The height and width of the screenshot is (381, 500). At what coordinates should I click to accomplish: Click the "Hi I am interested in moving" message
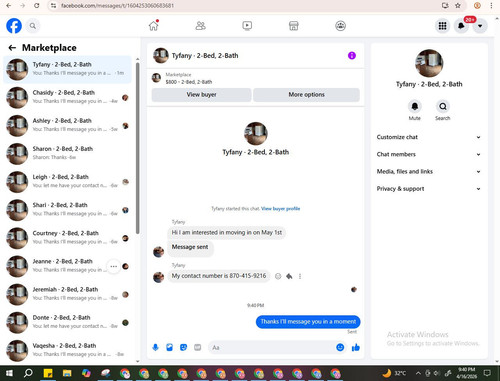[x=227, y=232]
